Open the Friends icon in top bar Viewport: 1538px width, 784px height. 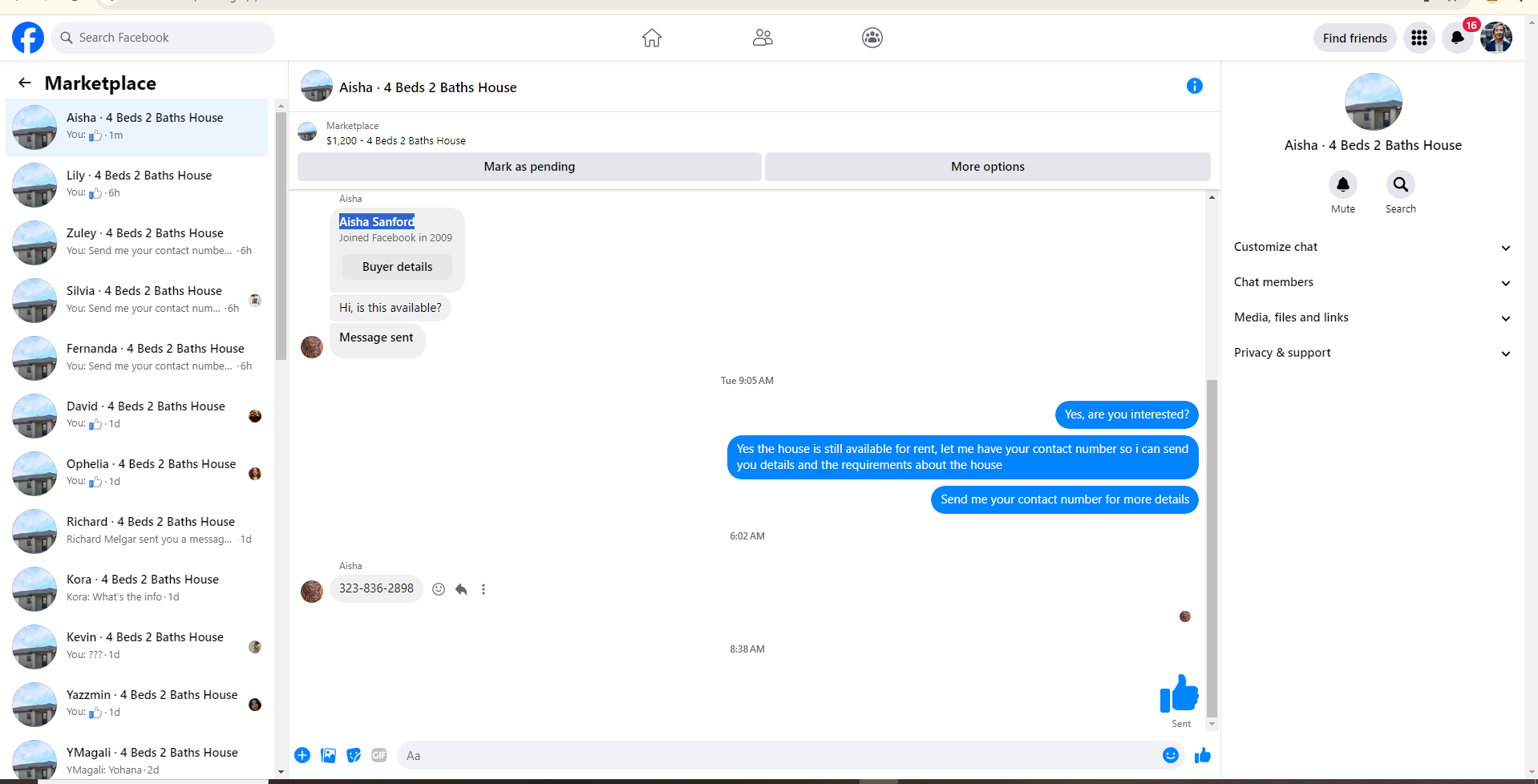tap(763, 38)
